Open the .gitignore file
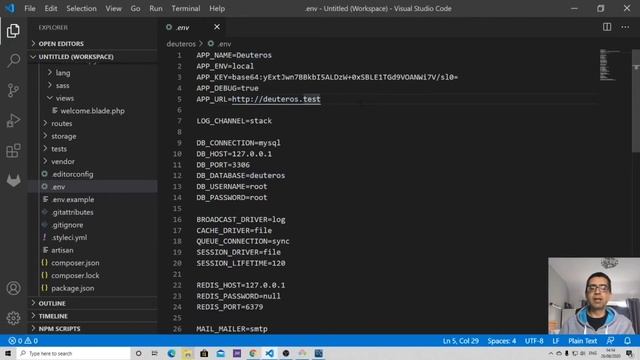 pos(93,224)
